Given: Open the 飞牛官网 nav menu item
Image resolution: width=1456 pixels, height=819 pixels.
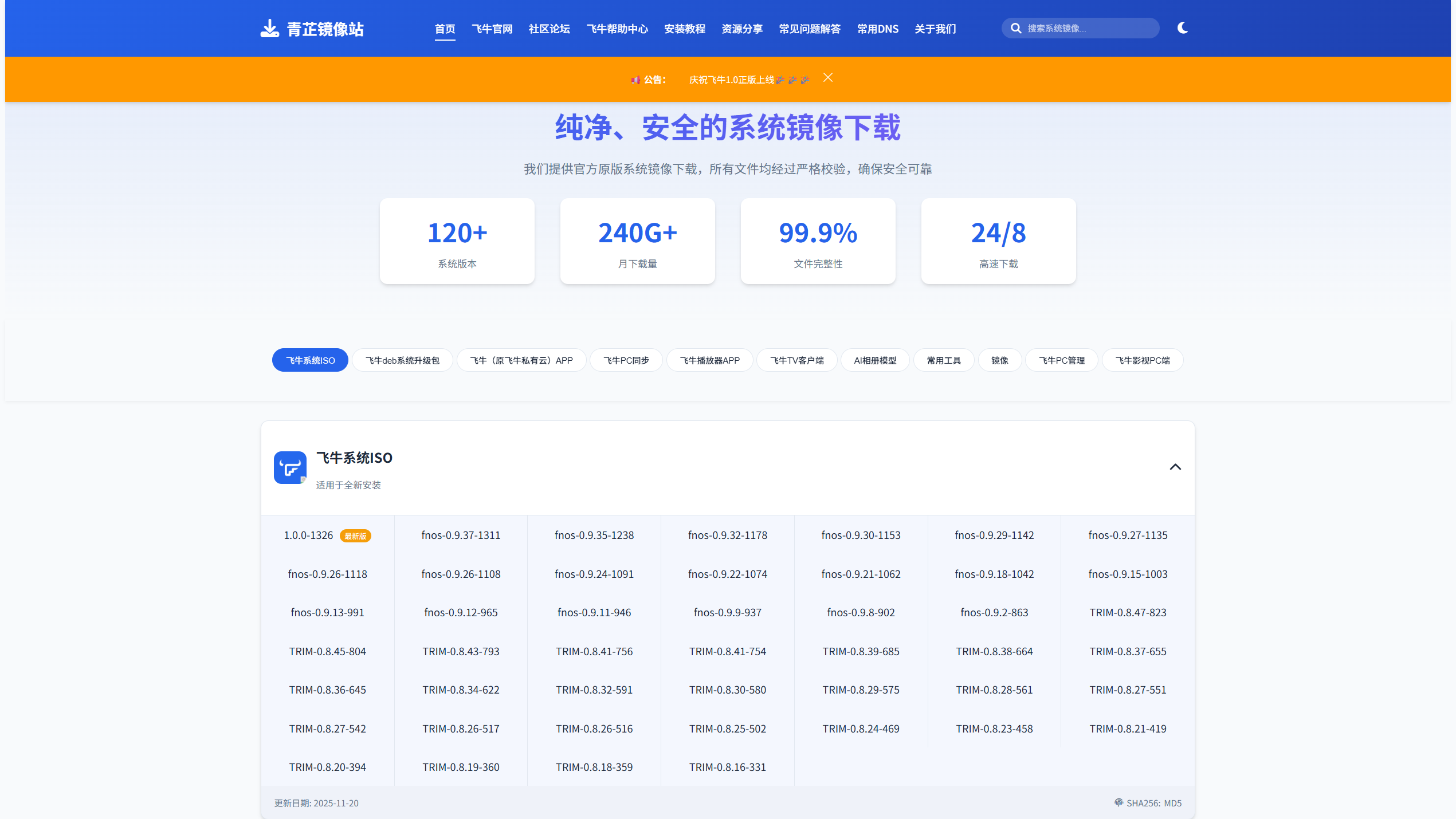Looking at the screenshot, I should point(492,29).
